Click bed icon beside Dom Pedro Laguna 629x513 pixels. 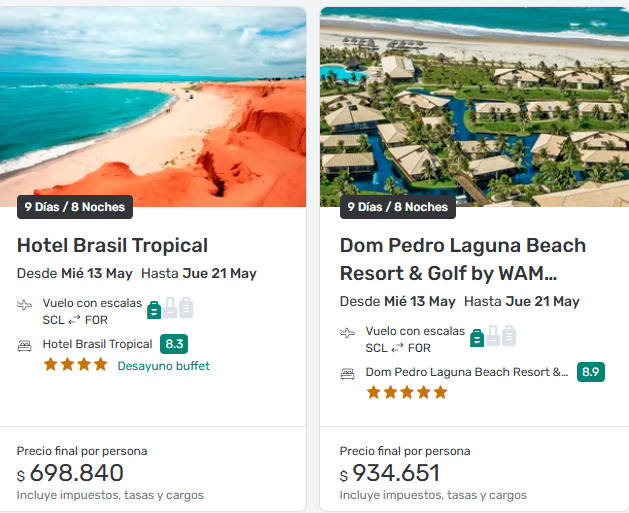tap(348, 373)
